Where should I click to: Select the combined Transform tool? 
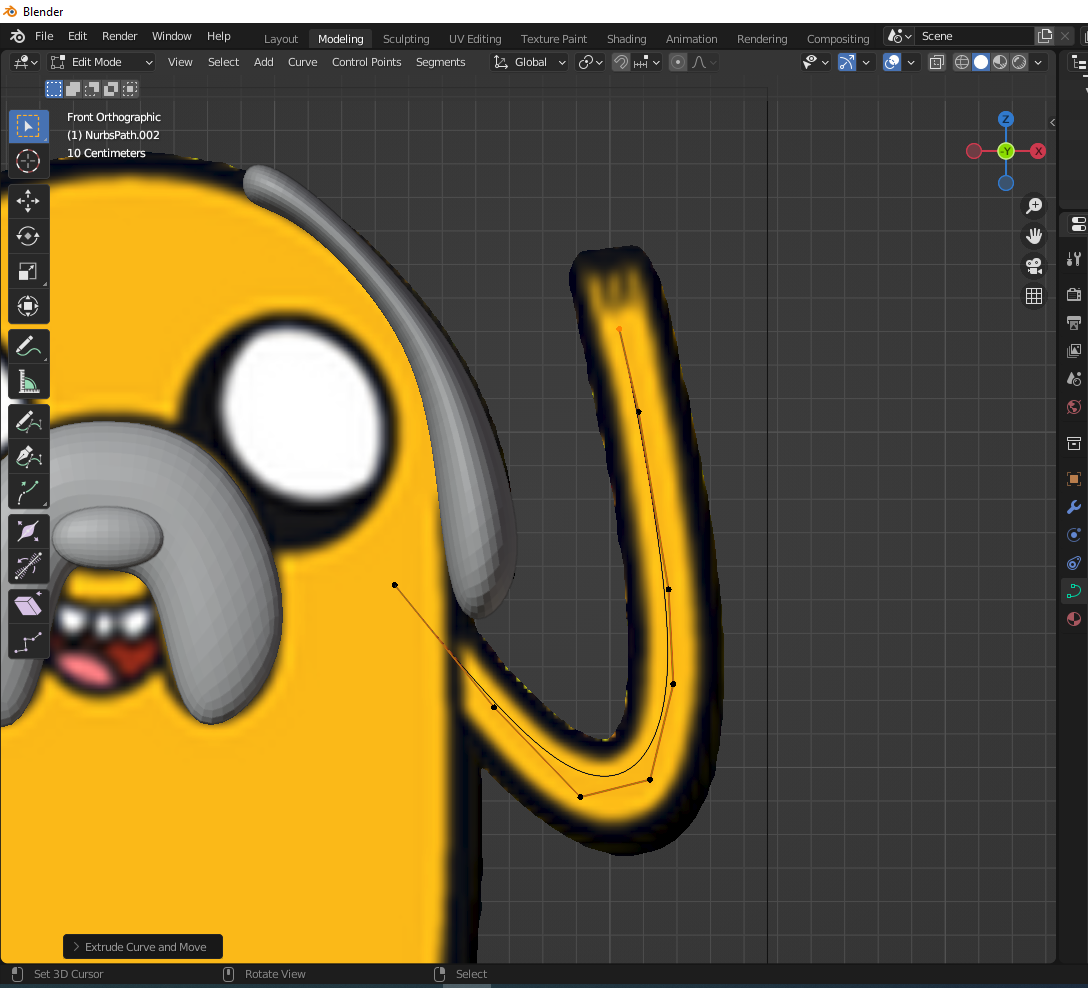(x=28, y=306)
